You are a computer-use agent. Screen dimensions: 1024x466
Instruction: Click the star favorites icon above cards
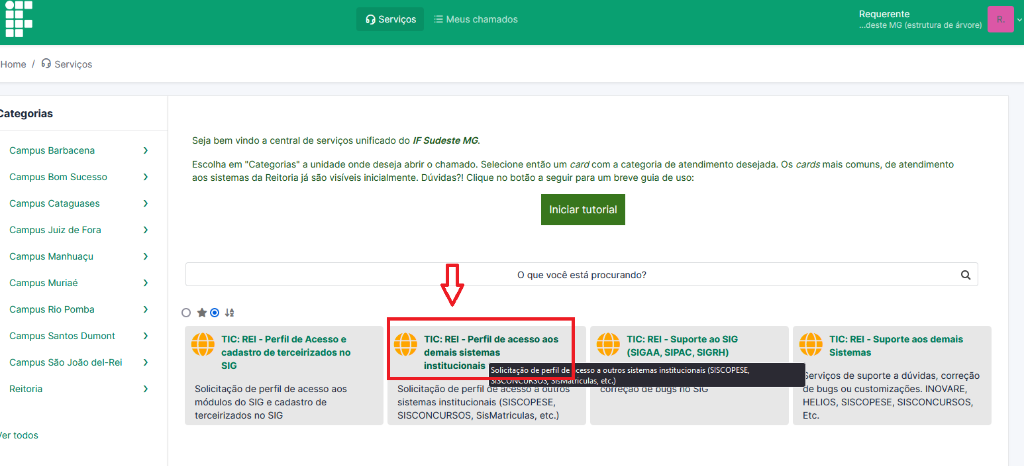tap(201, 313)
